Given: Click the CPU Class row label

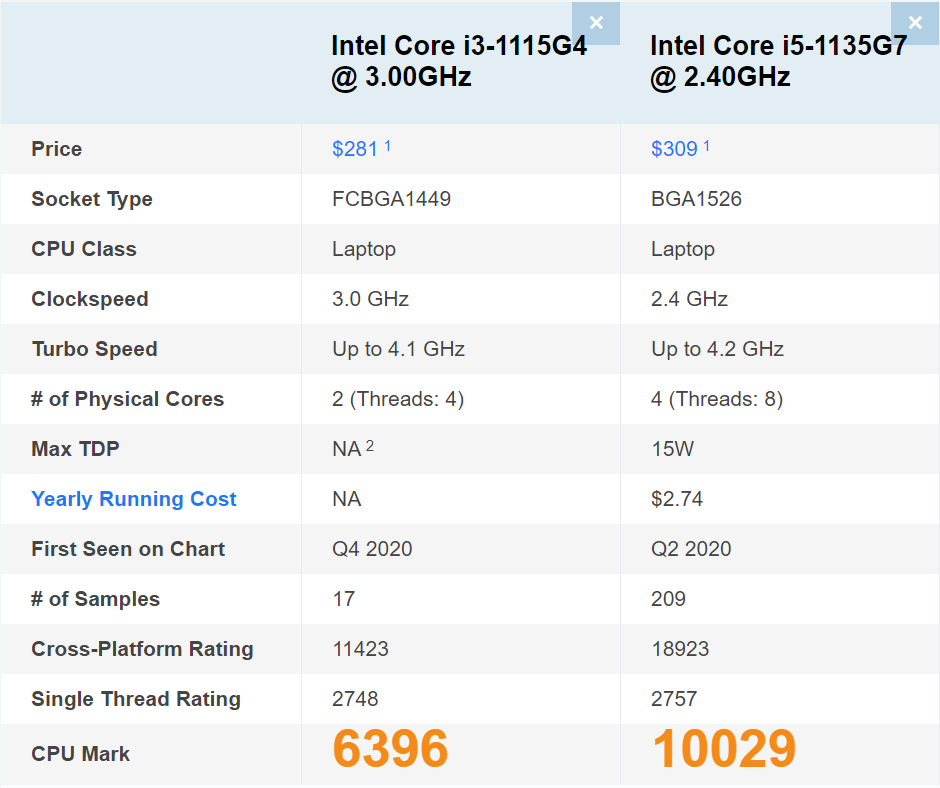Looking at the screenshot, I should (84, 249).
